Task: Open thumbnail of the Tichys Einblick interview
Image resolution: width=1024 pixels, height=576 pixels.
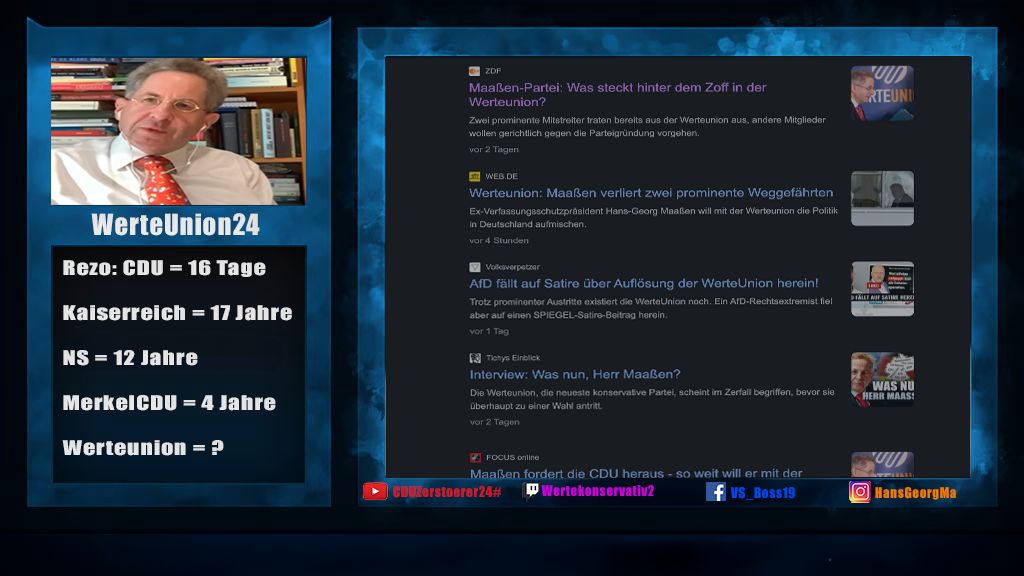Action: (x=882, y=379)
